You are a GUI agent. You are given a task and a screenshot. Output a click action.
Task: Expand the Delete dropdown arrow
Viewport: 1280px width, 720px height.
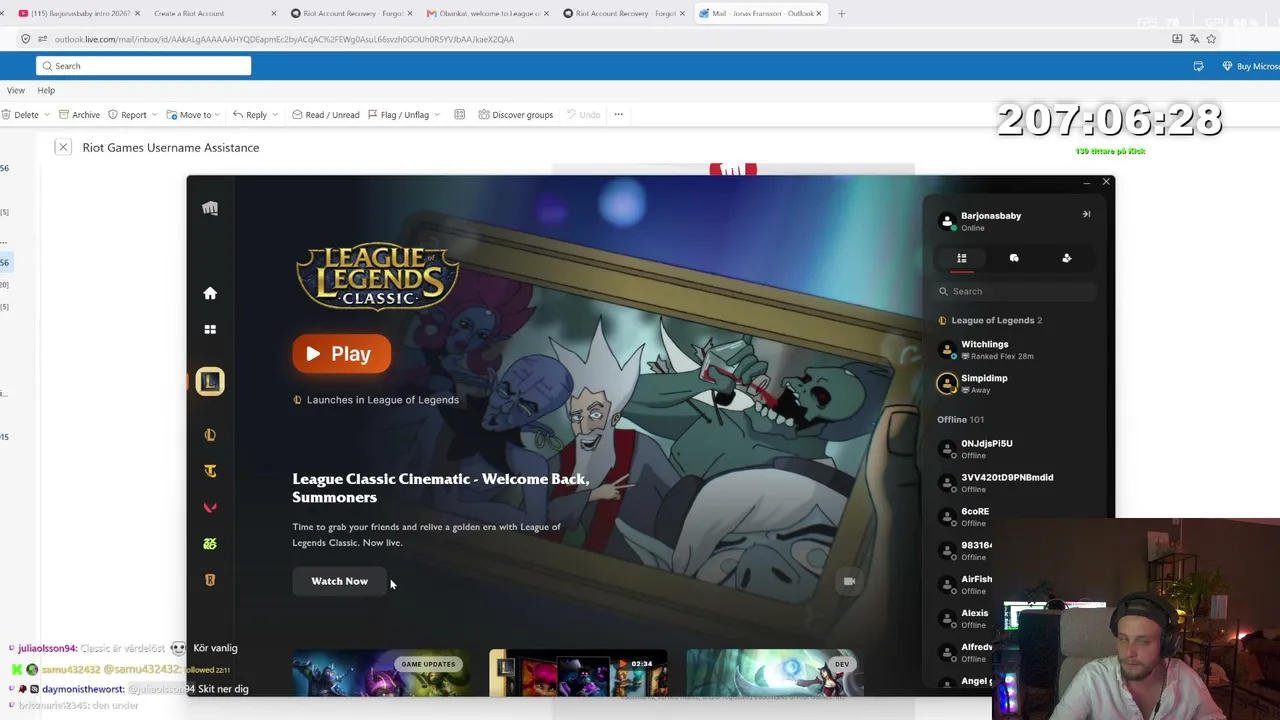(49, 115)
